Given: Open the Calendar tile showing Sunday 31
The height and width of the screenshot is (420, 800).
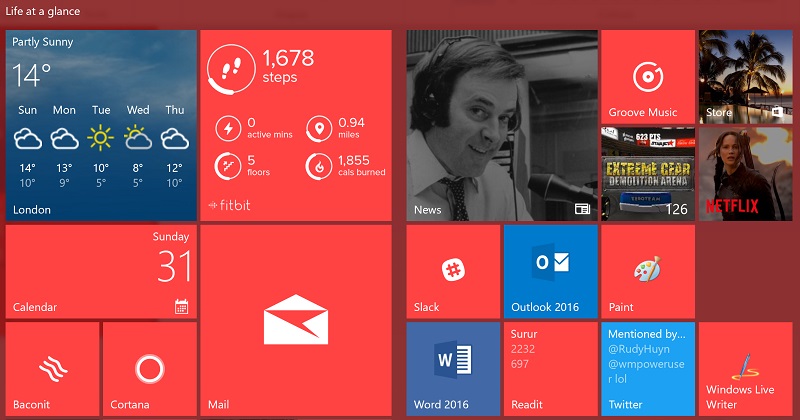Looking at the screenshot, I should (x=101, y=271).
